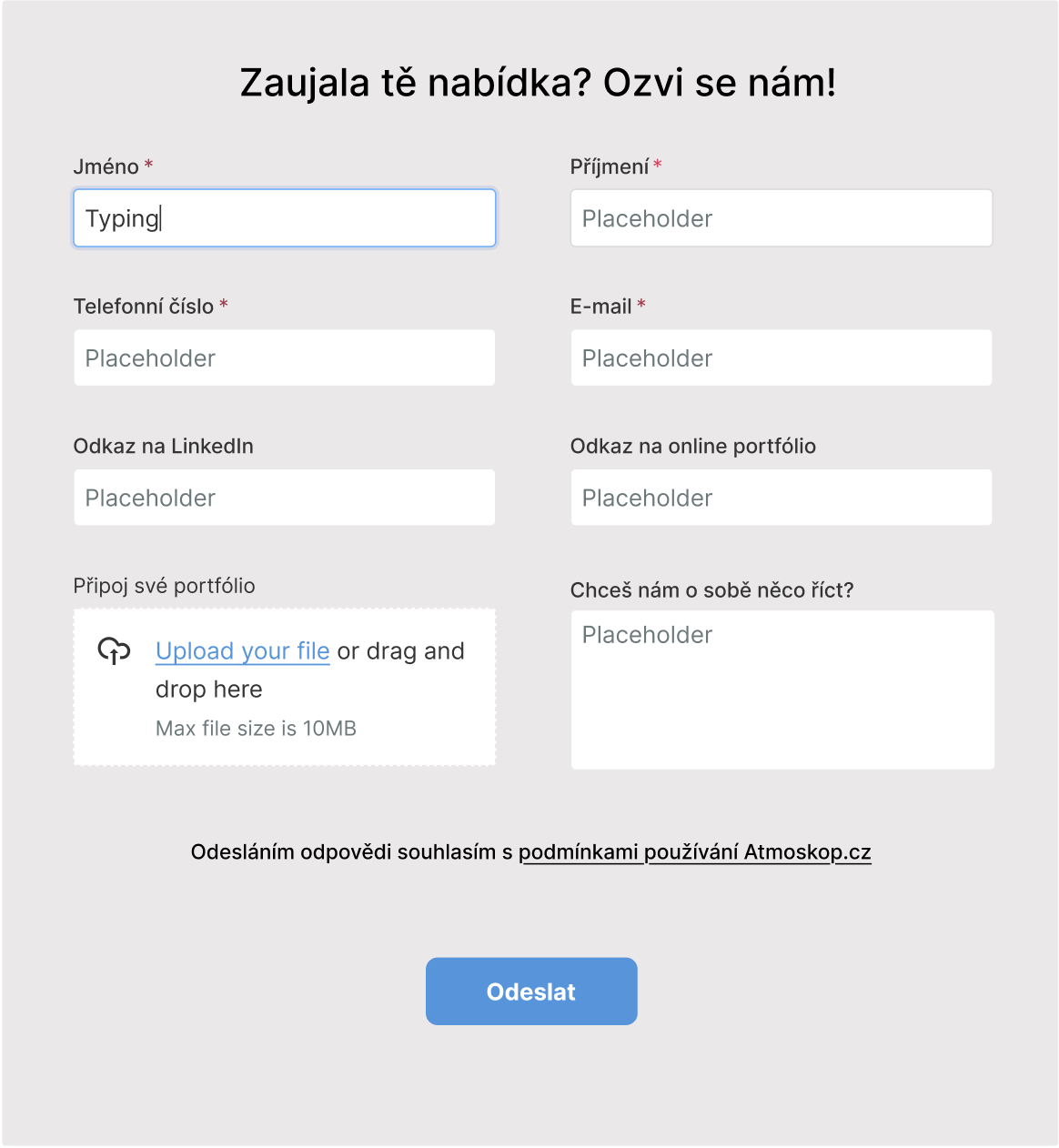Click the "Odkaz na LinkedIn" label
The image size is (1059, 1148).
coord(164,447)
